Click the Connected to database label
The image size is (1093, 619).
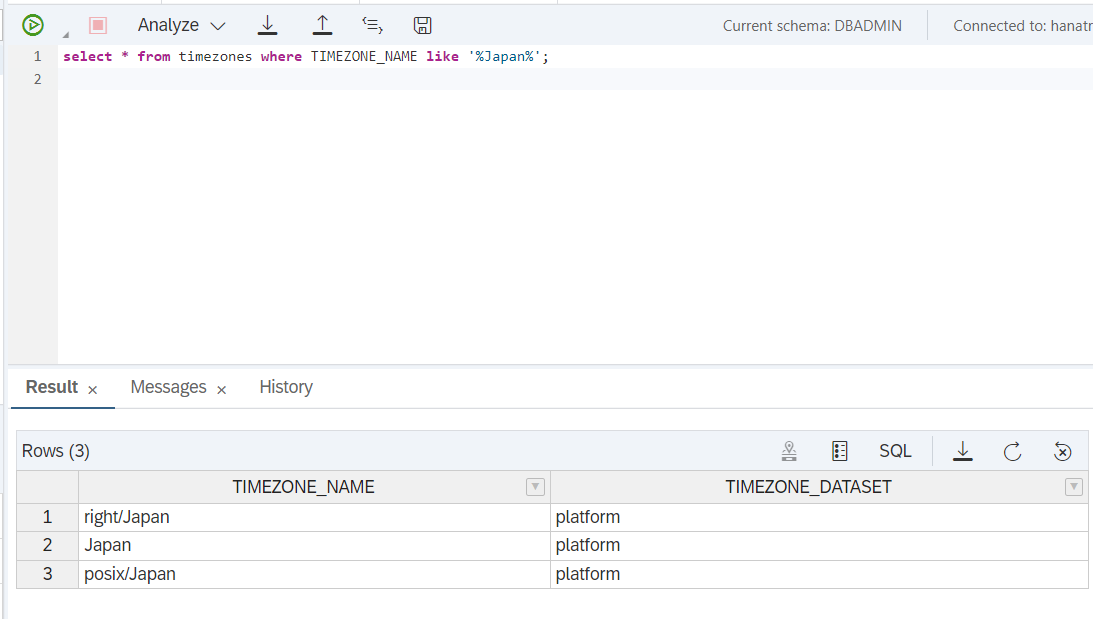pos(1023,26)
